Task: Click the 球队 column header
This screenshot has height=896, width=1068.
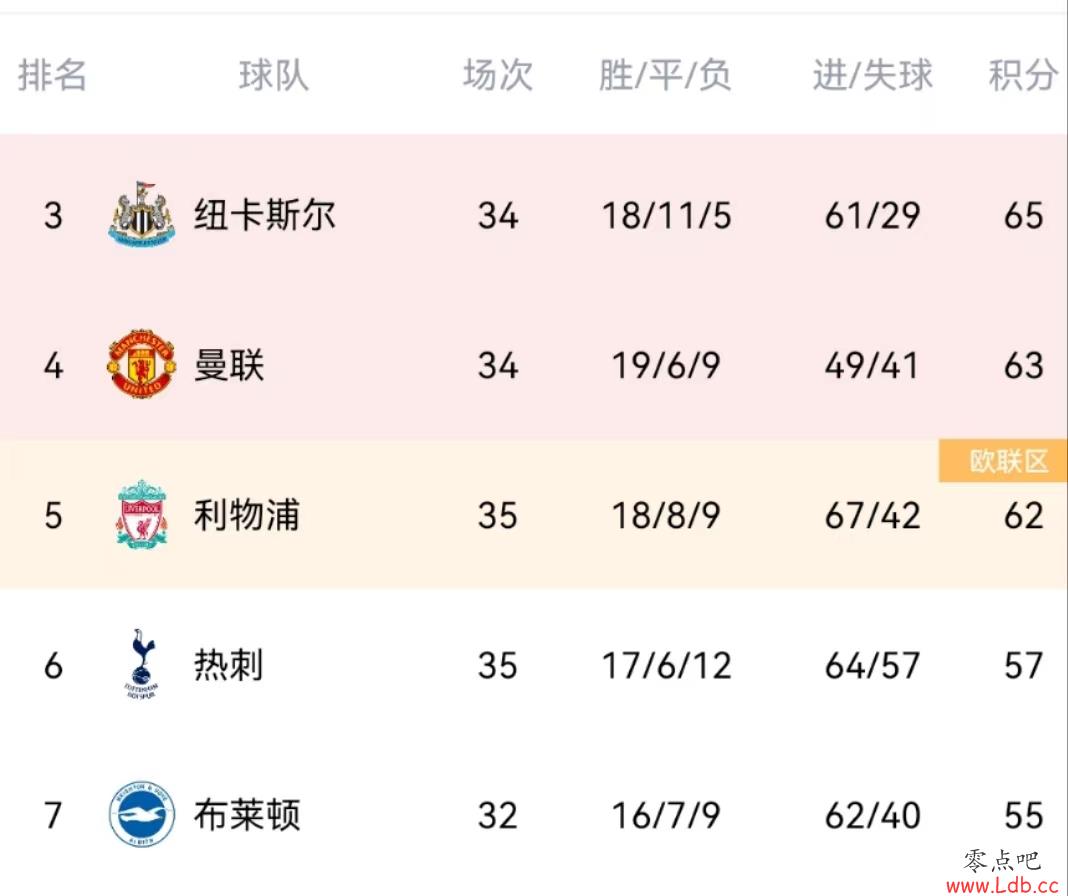Action: pyautogui.click(x=274, y=75)
